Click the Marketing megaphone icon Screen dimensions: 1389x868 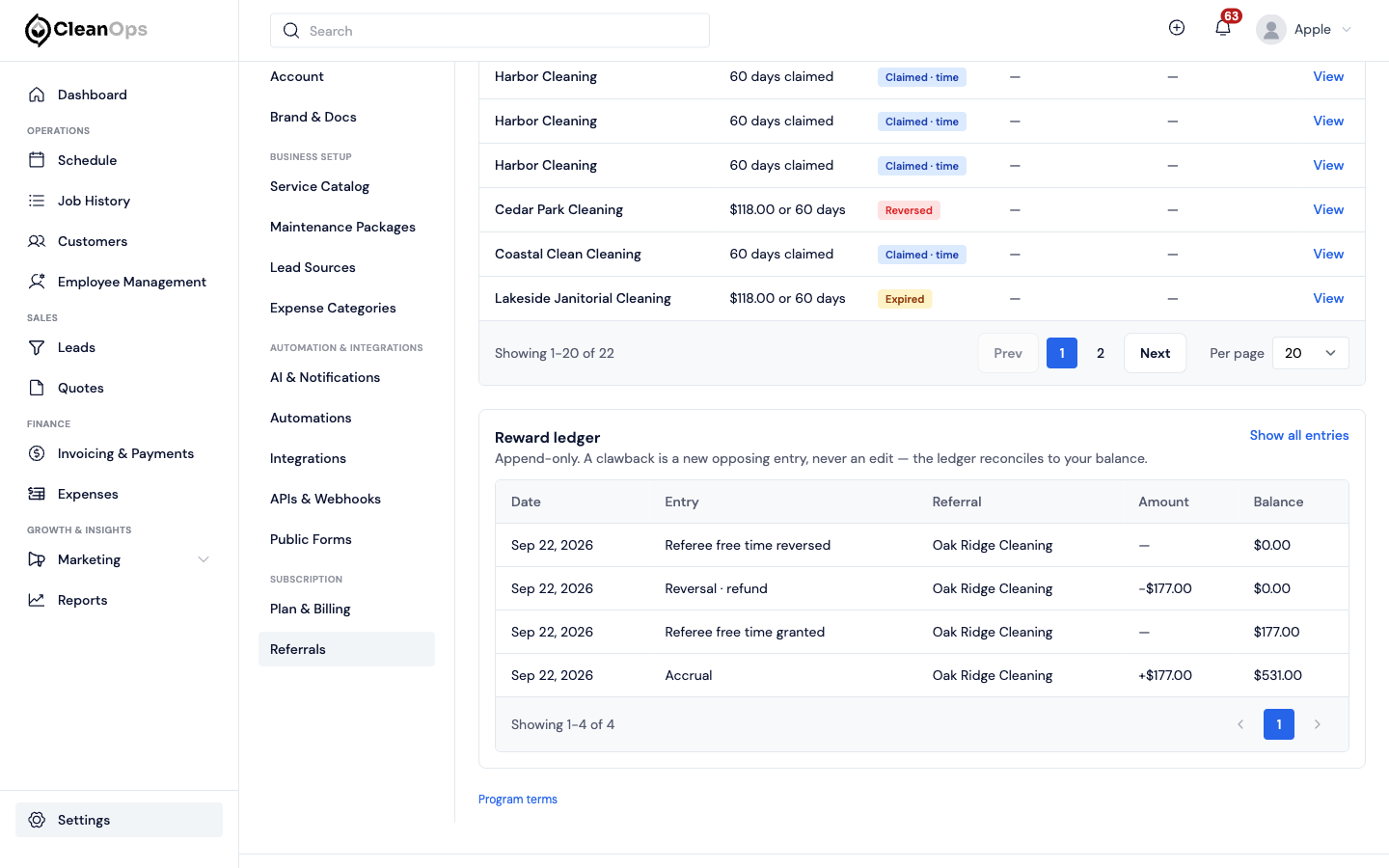[x=37, y=559]
